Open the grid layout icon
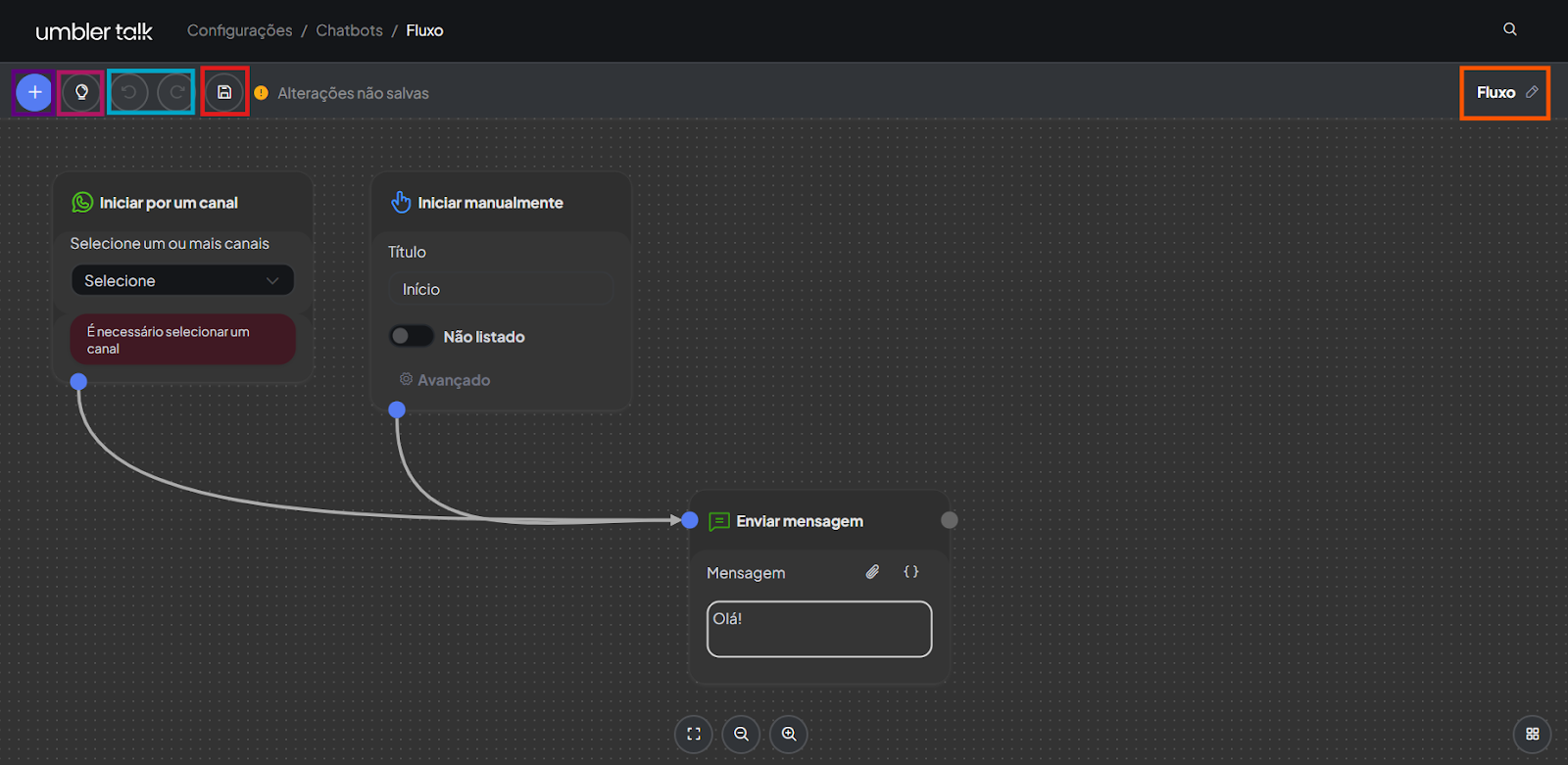 1533,734
